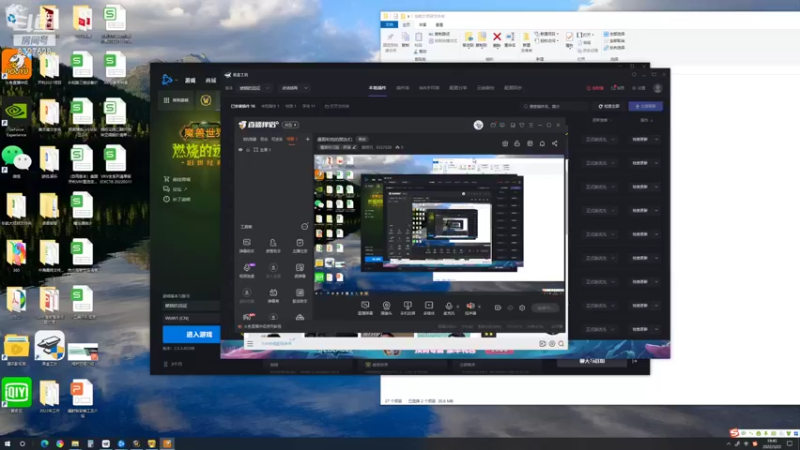Click Move to icon in Explorer ribbon
Viewport: 800px width, 450px height.
pos(468,39)
